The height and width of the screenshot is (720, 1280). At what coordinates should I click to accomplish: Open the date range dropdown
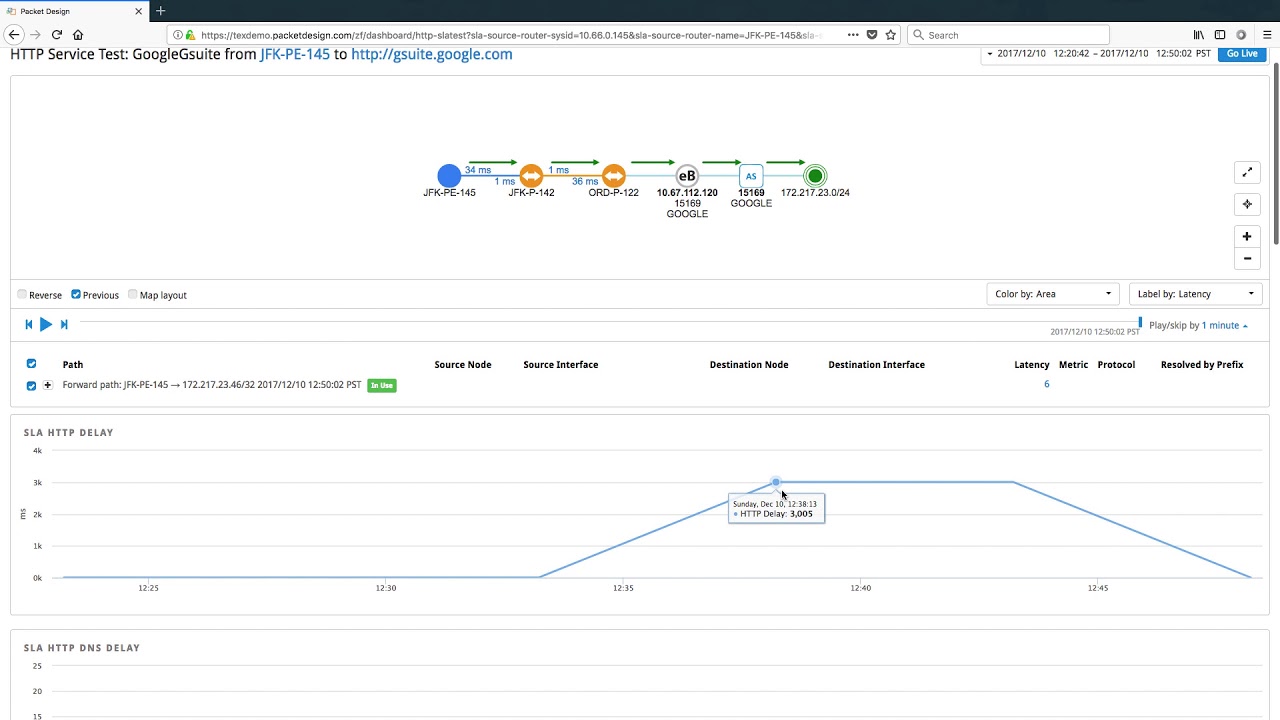click(x=1097, y=53)
